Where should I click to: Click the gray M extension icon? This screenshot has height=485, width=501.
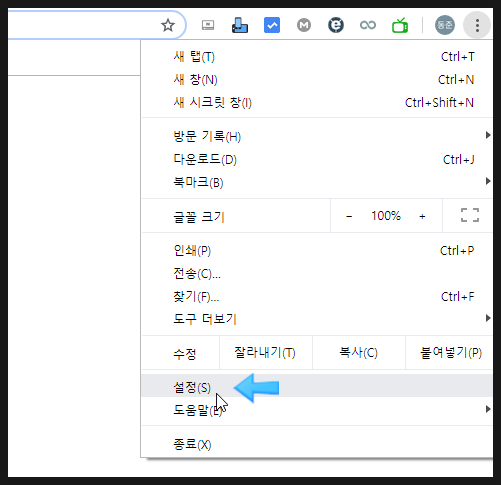point(304,25)
